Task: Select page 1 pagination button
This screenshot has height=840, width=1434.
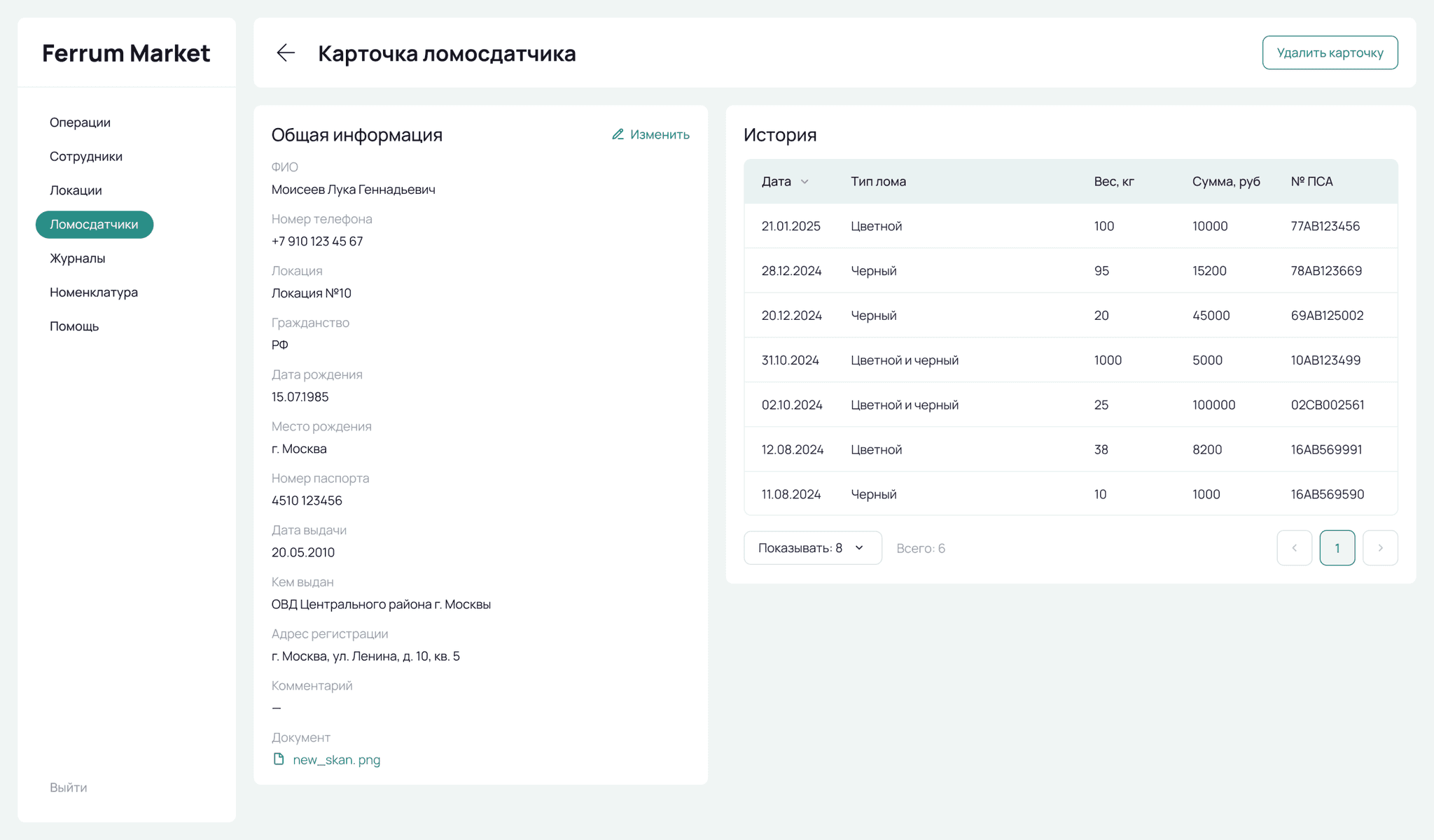Action: coord(1337,548)
